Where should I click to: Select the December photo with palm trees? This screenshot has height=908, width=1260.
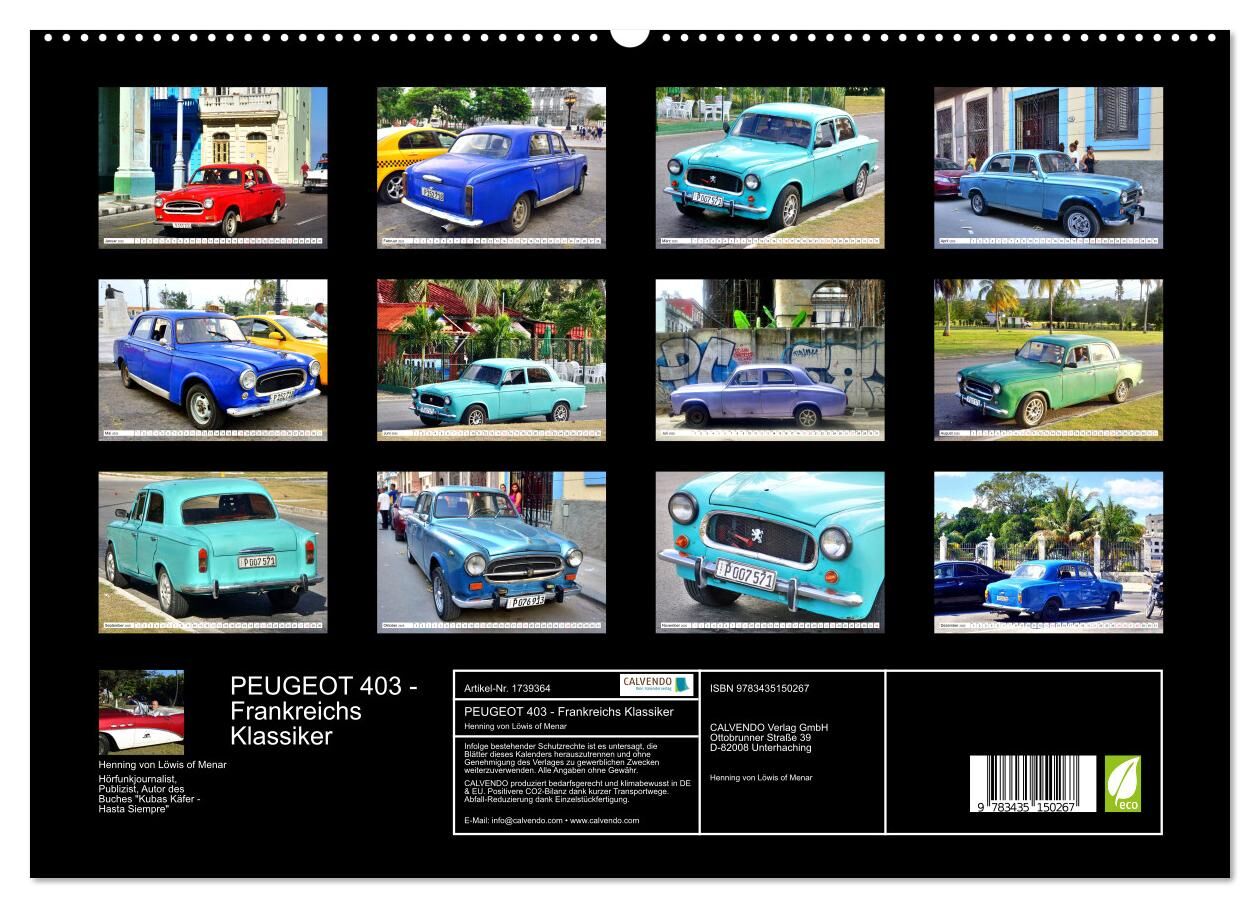pyautogui.click(x=1048, y=552)
